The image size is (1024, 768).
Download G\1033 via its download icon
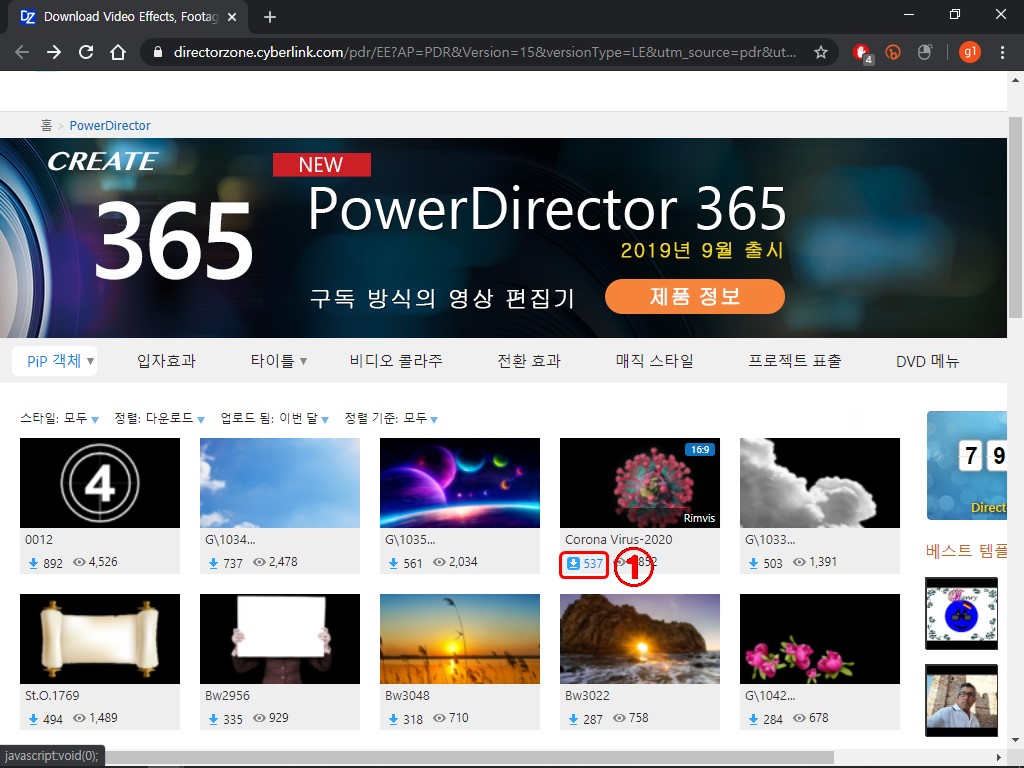[x=753, y=563]
